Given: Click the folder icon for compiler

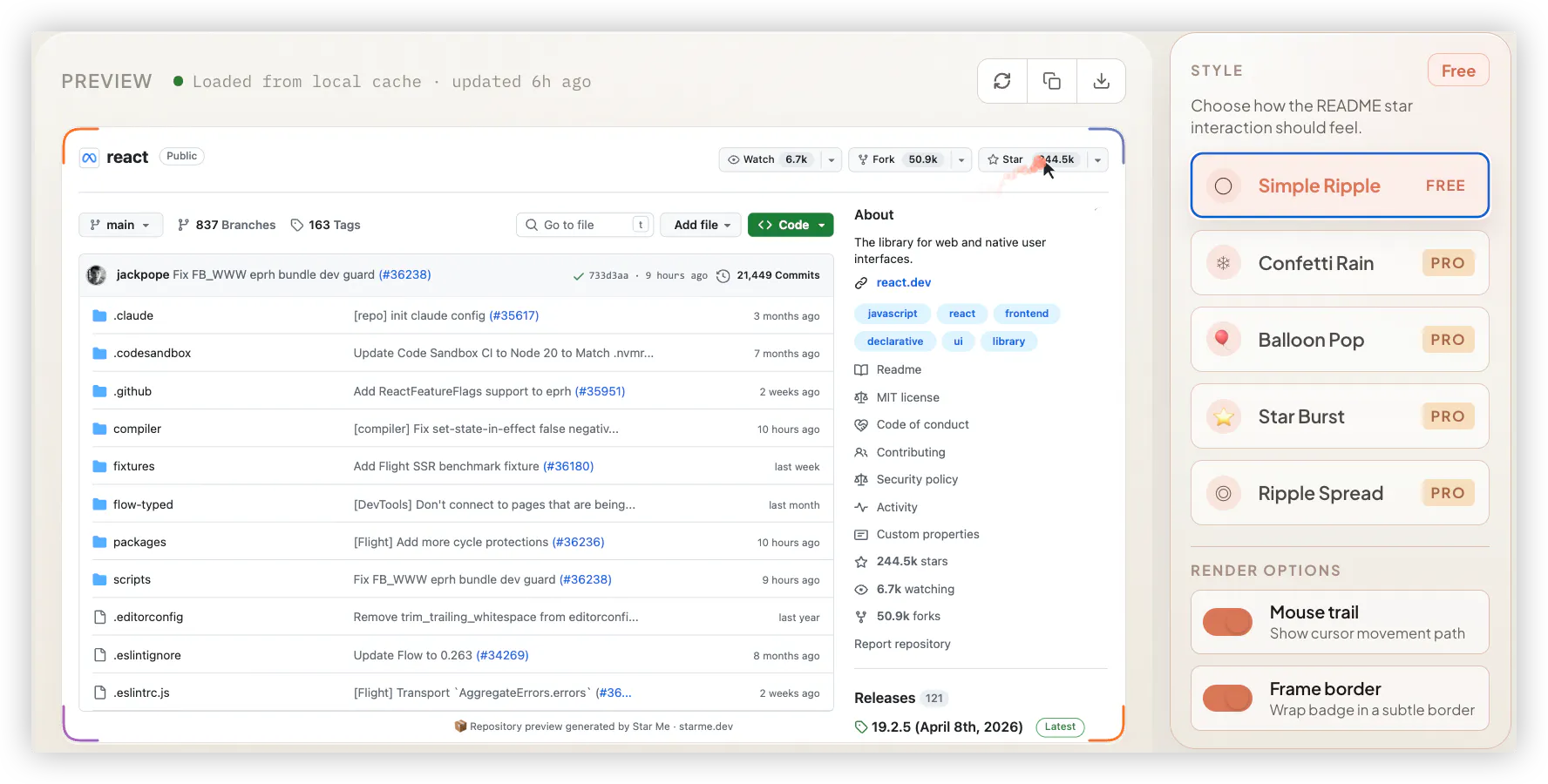Looking at the screenshot, I should (99, 429).
